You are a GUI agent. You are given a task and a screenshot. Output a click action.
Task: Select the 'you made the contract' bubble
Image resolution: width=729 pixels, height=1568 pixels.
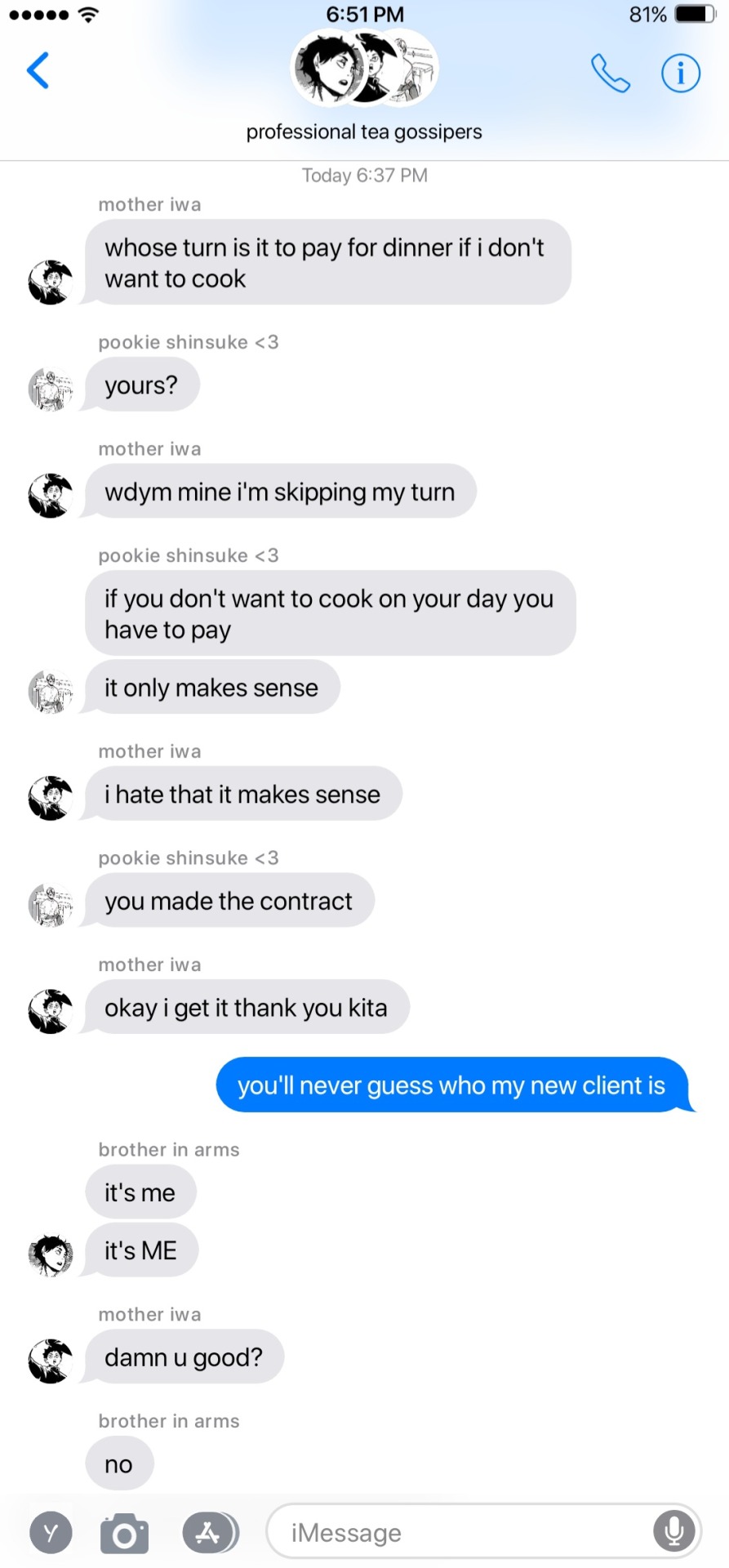point(229,901)
